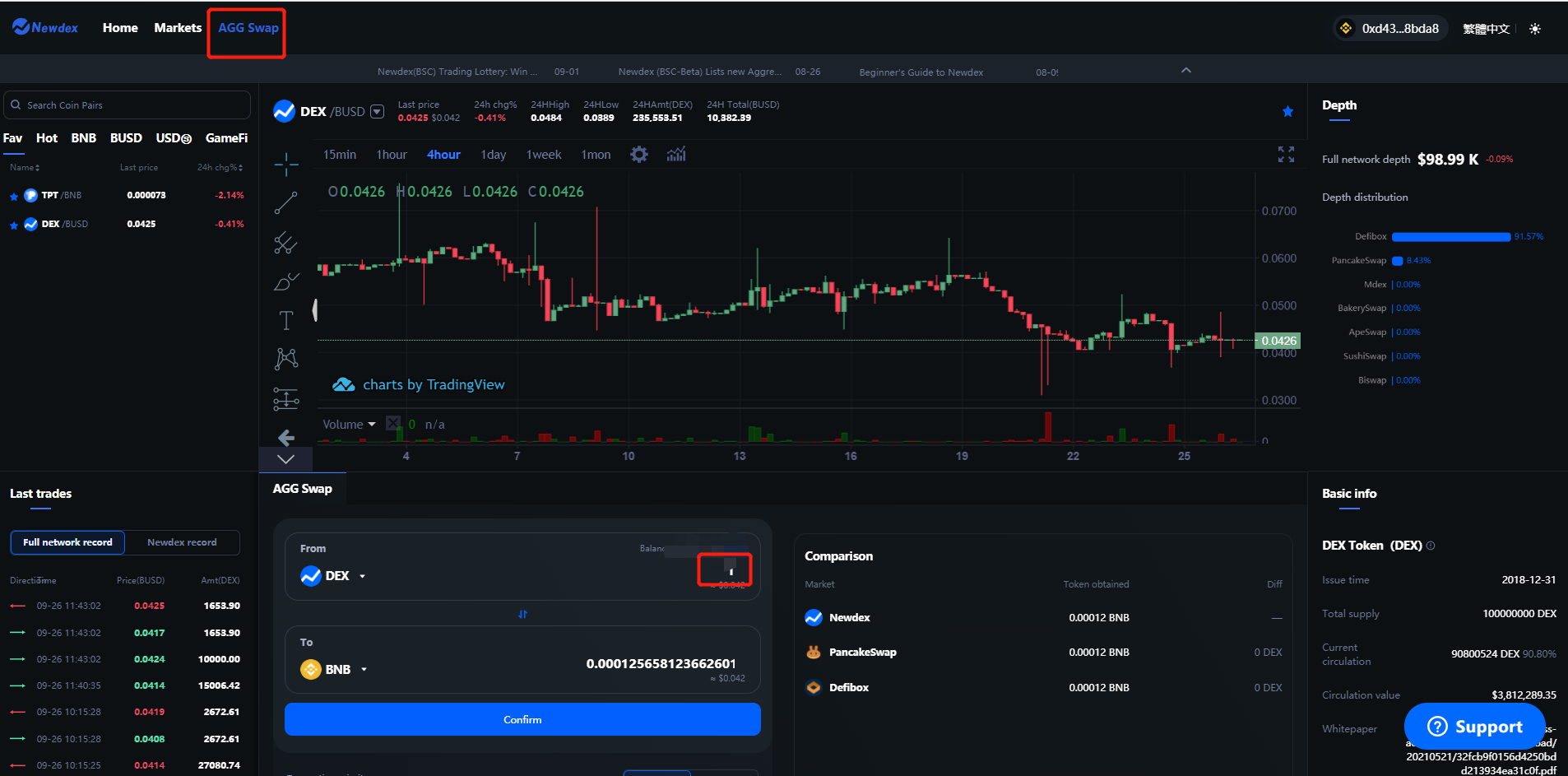
Task: Select the price range measurement tool
Action: click(286, 399)
